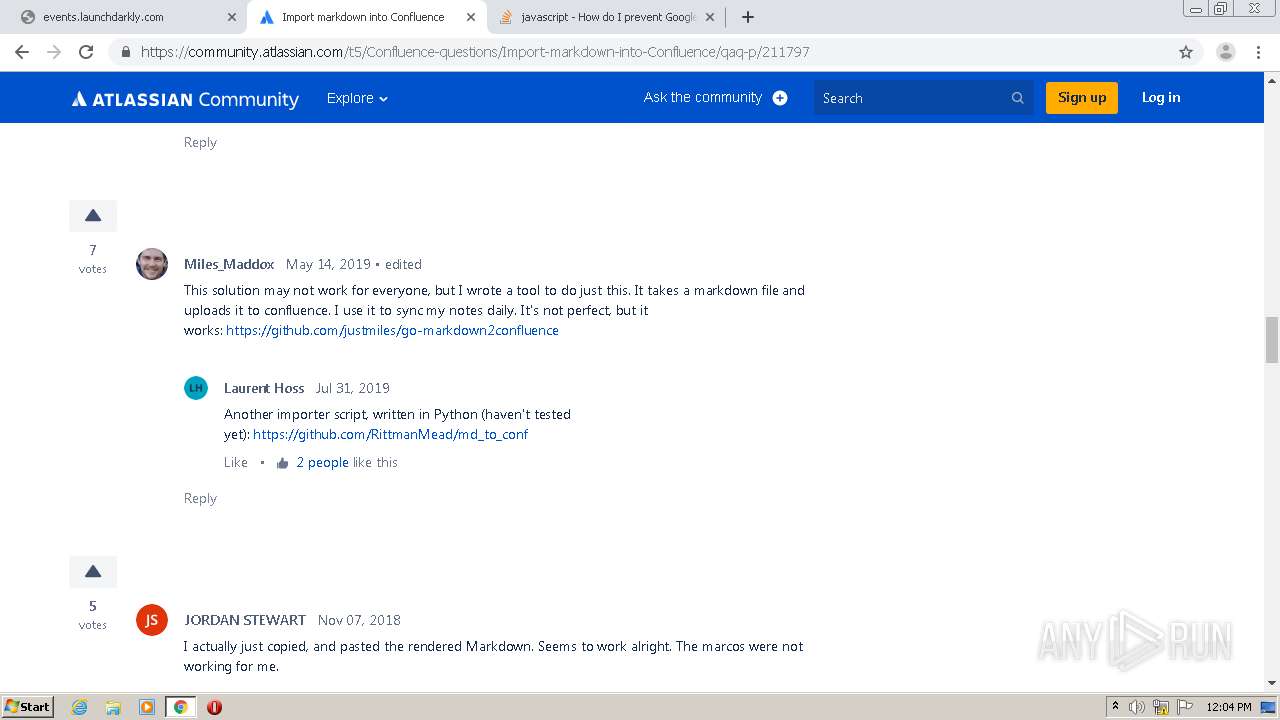Reload the page
1280x720 pixels.
[86, 52]
